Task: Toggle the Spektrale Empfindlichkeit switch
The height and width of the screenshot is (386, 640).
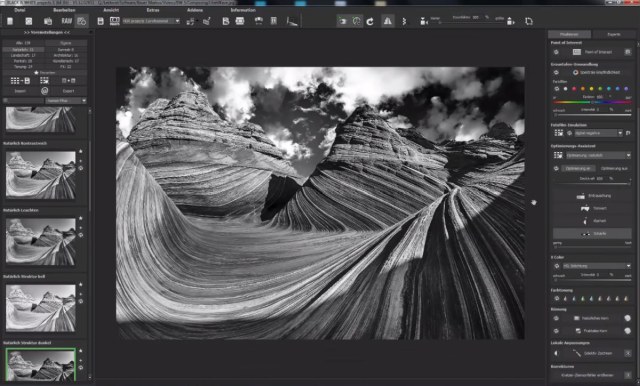Action: (x=556, y=72)
